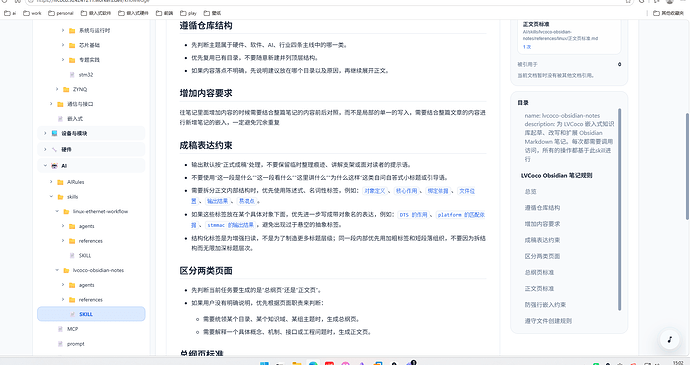Collapse the linux-ethernet-workflow folder chevron

(x=57, y=211)
